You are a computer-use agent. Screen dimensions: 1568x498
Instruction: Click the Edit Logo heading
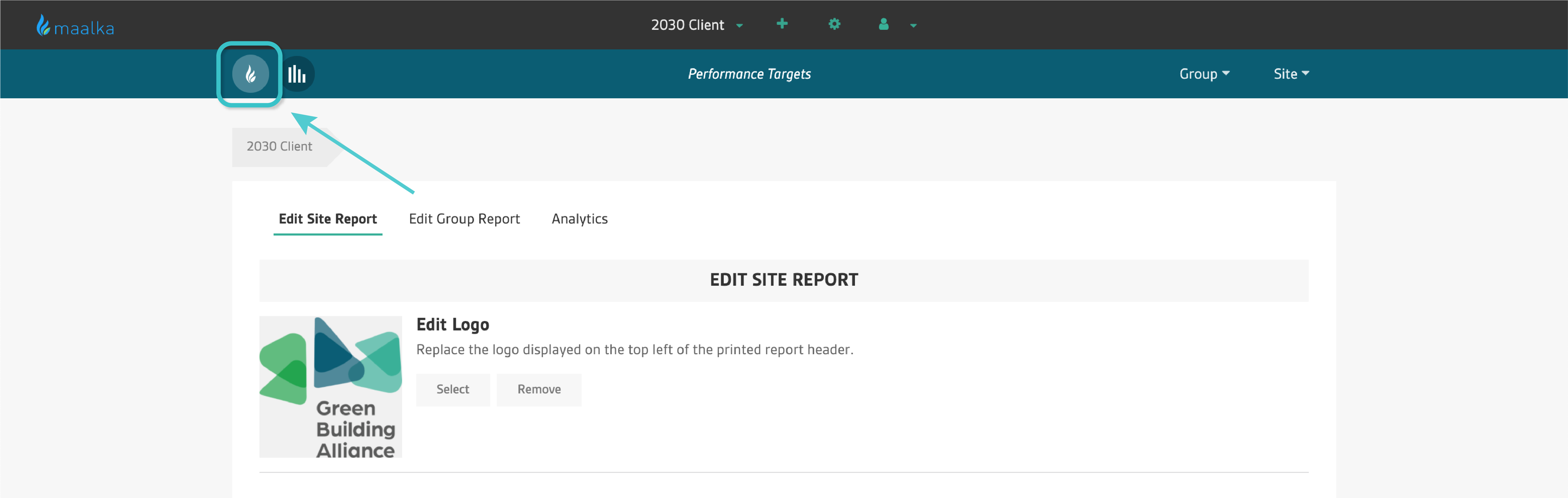[x=453, y=324]
